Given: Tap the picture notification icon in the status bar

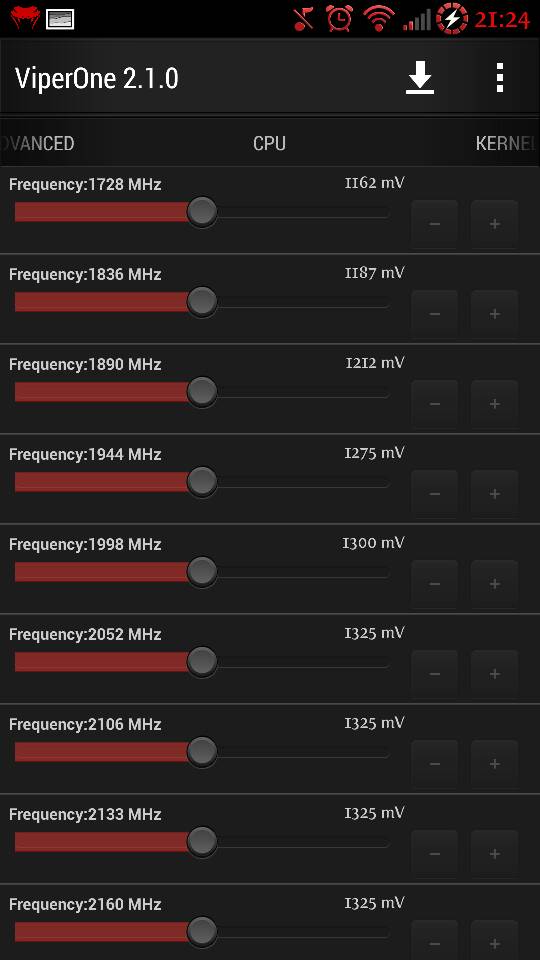Looking at the screenshot, I should pyautogui.click(x=60, y=19).
